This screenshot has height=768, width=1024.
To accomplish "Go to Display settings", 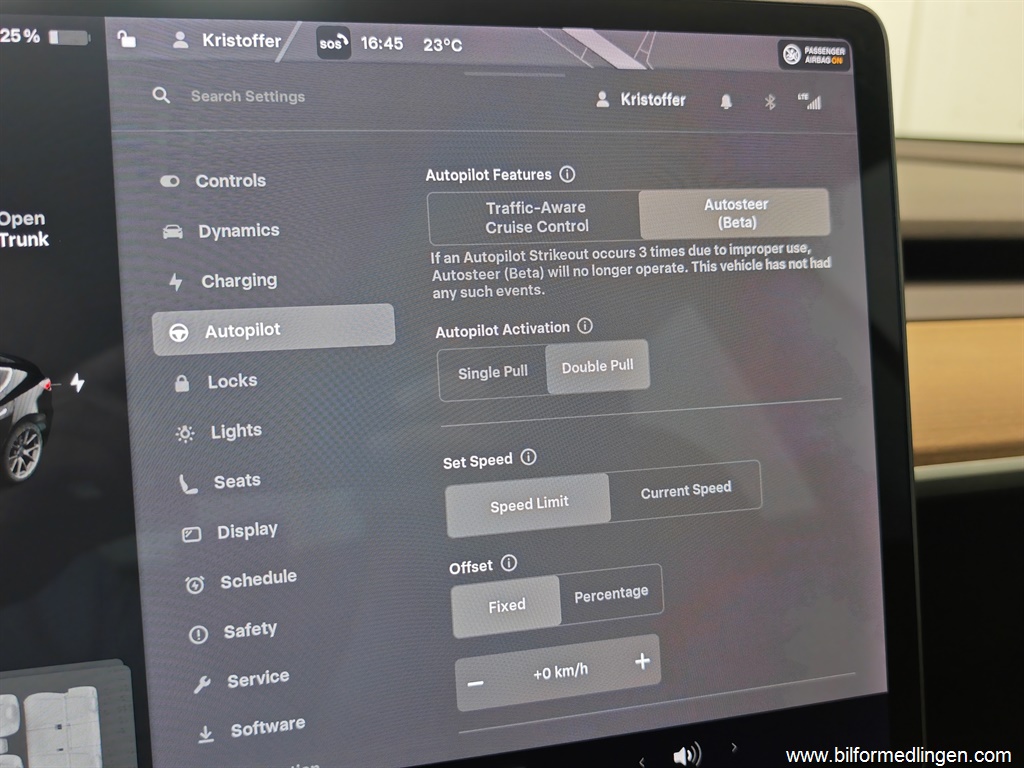I will (229, 532).
